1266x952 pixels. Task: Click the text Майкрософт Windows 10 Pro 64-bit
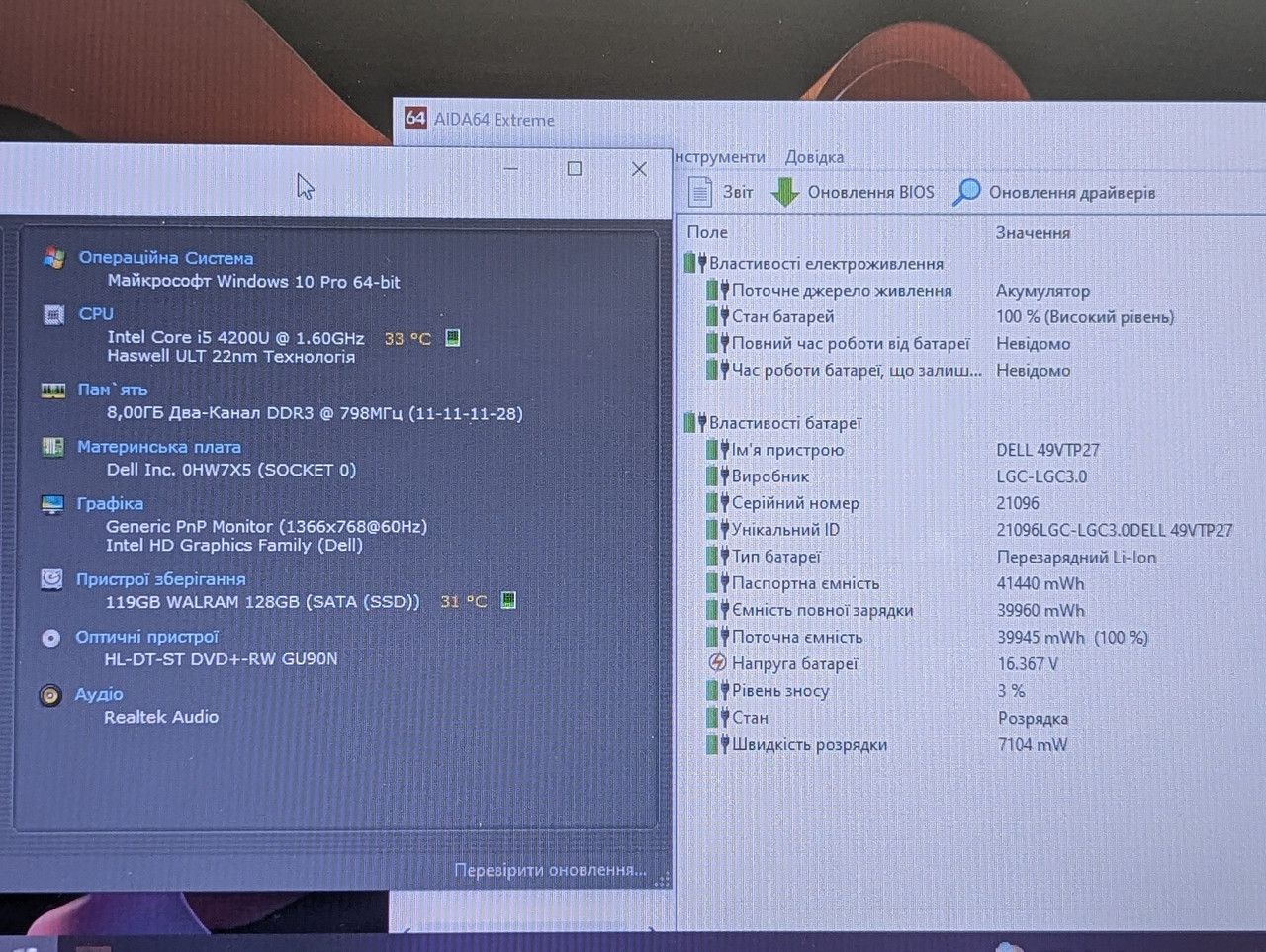pos(254,281)
